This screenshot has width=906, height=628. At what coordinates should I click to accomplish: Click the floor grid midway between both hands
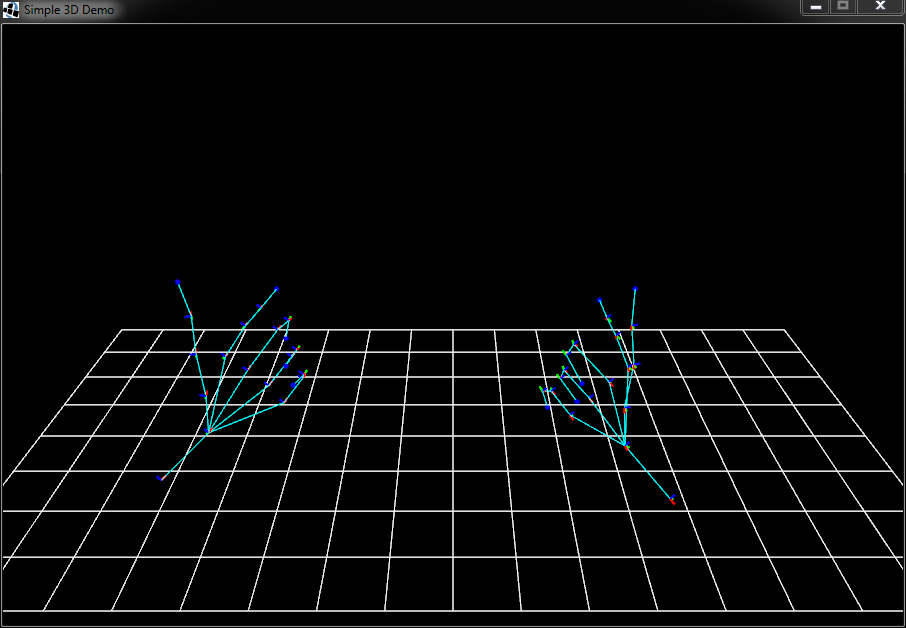point(420,420)
